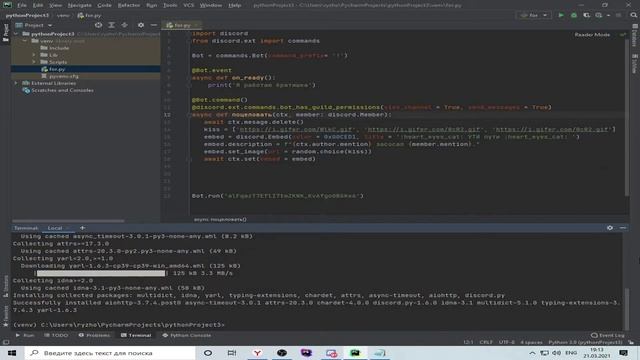Expand the Scripts folder
640x360 pixels.
point(34,62)
